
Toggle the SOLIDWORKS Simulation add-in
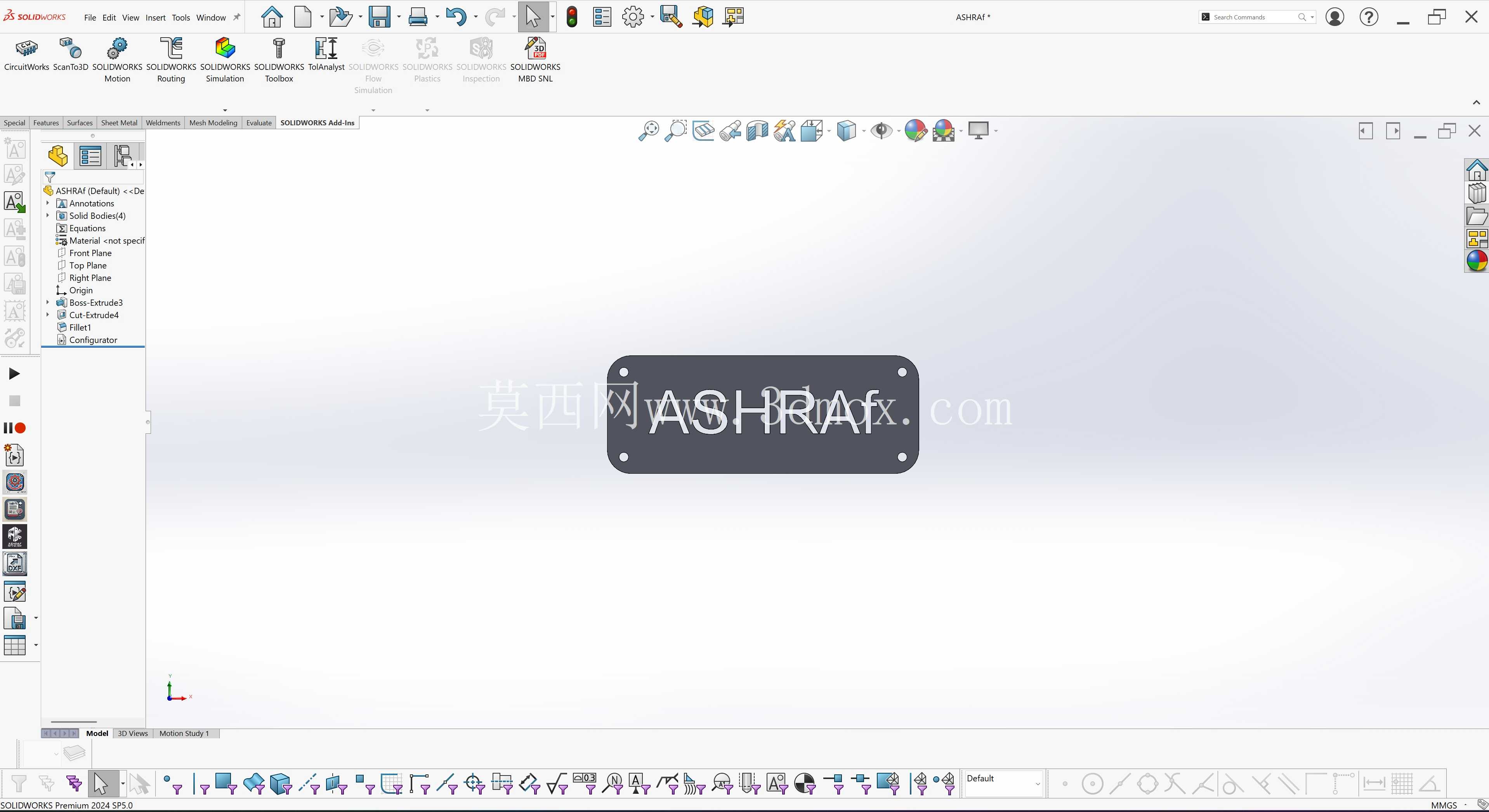(x=225, y=60)
